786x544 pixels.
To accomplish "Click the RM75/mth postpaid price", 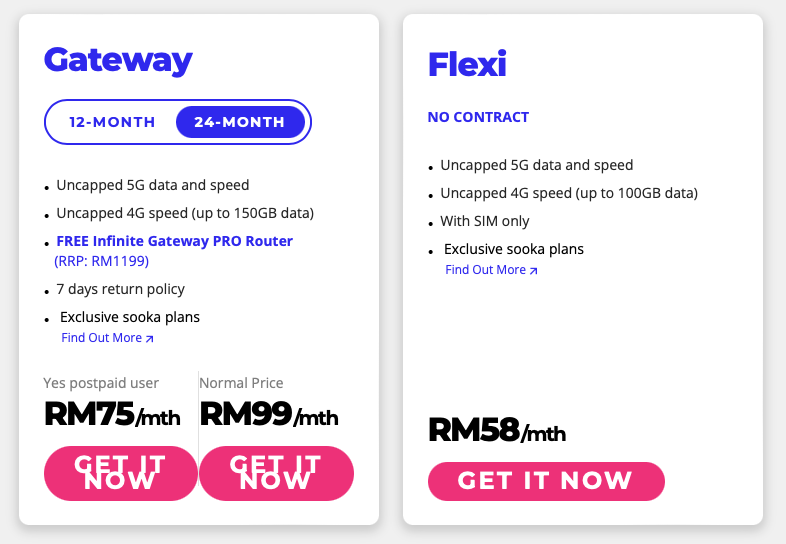I will 112,415.
